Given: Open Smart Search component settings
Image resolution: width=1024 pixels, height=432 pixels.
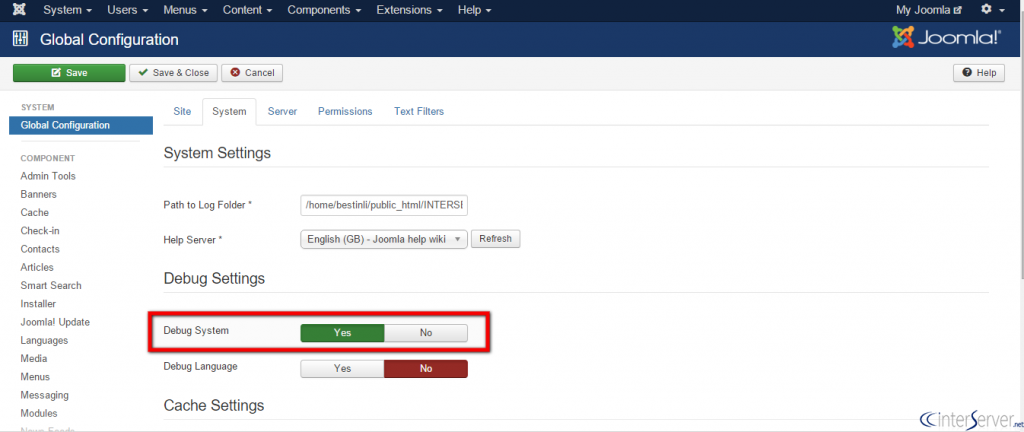Looking at the screenshot, I should 51,286.
